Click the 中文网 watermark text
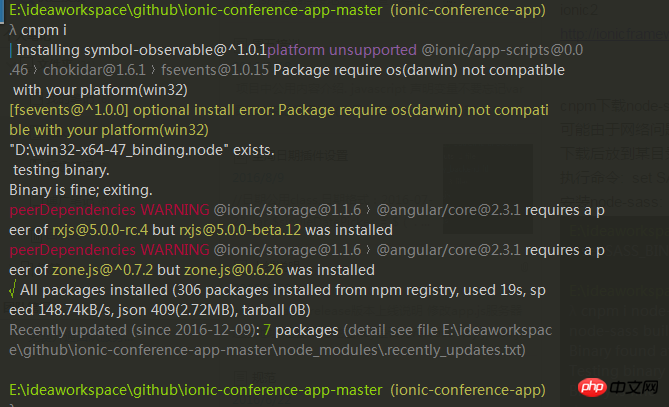Screen dimensions: 669x407 point(636,385)
